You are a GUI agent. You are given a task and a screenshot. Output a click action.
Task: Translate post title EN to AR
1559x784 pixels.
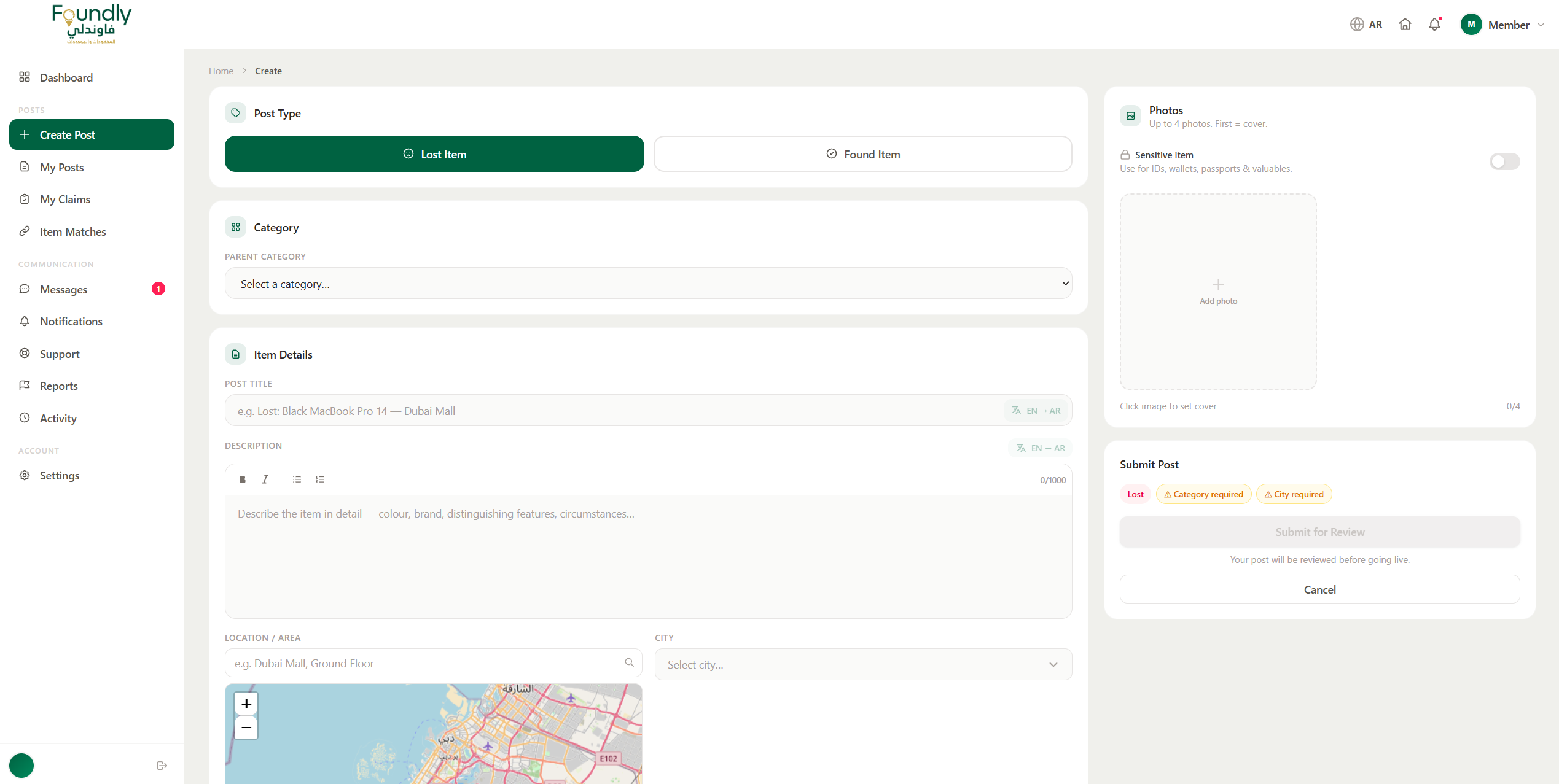[x=1036, y=411]
